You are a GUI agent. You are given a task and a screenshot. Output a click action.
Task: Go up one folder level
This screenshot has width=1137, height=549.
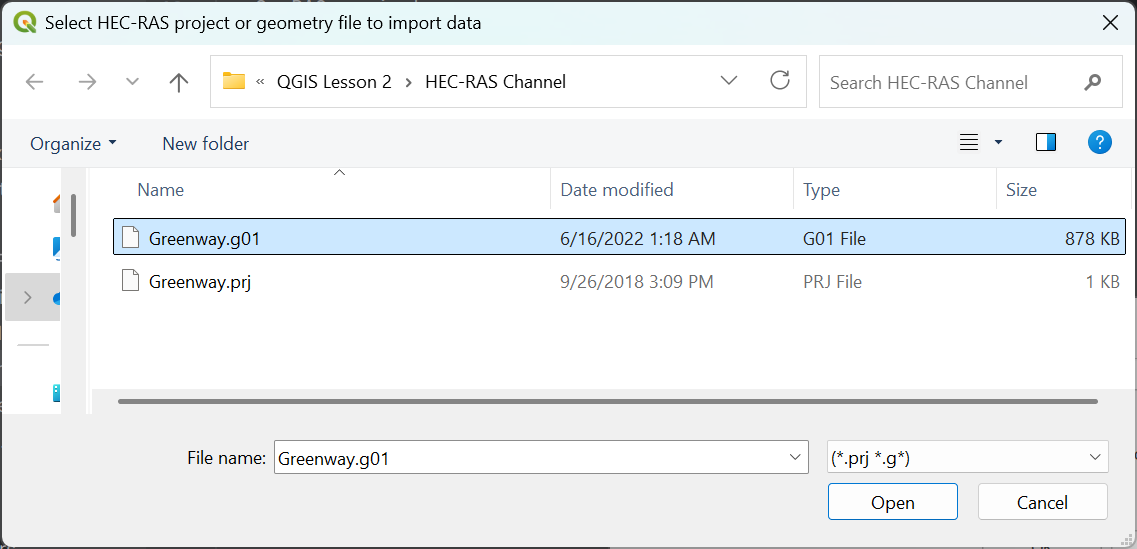click(x=179, y=82)
